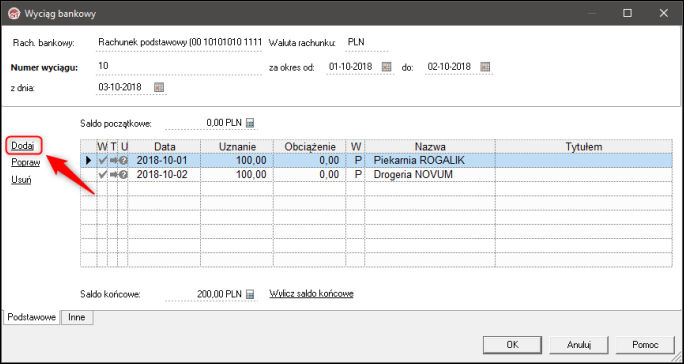Click the Data column header
Viewport: 684px width, 364px height.
tap(164, 147)
